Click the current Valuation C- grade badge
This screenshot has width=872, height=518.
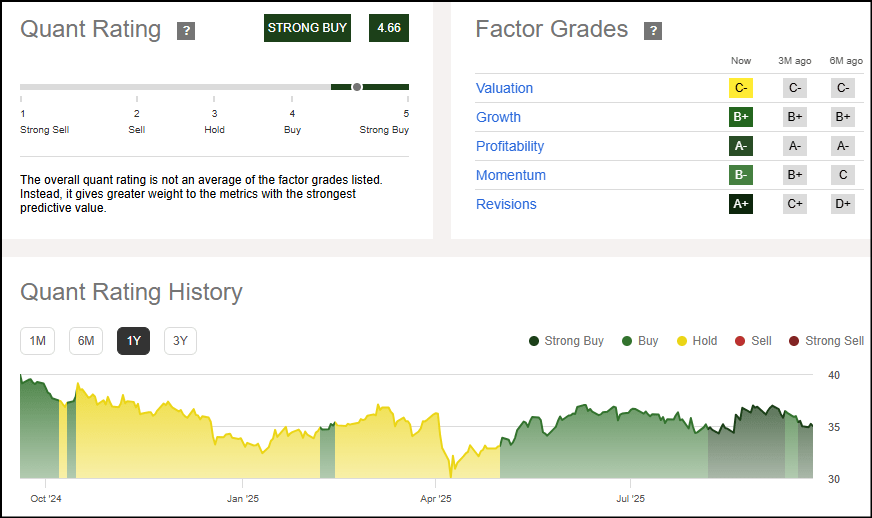tap(741, 88)
